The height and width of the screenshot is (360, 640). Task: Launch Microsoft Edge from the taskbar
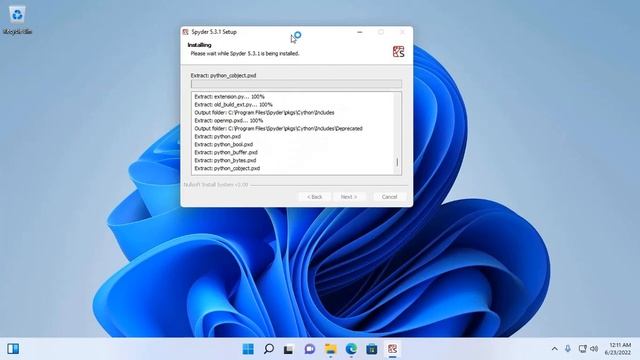point(351,349)
